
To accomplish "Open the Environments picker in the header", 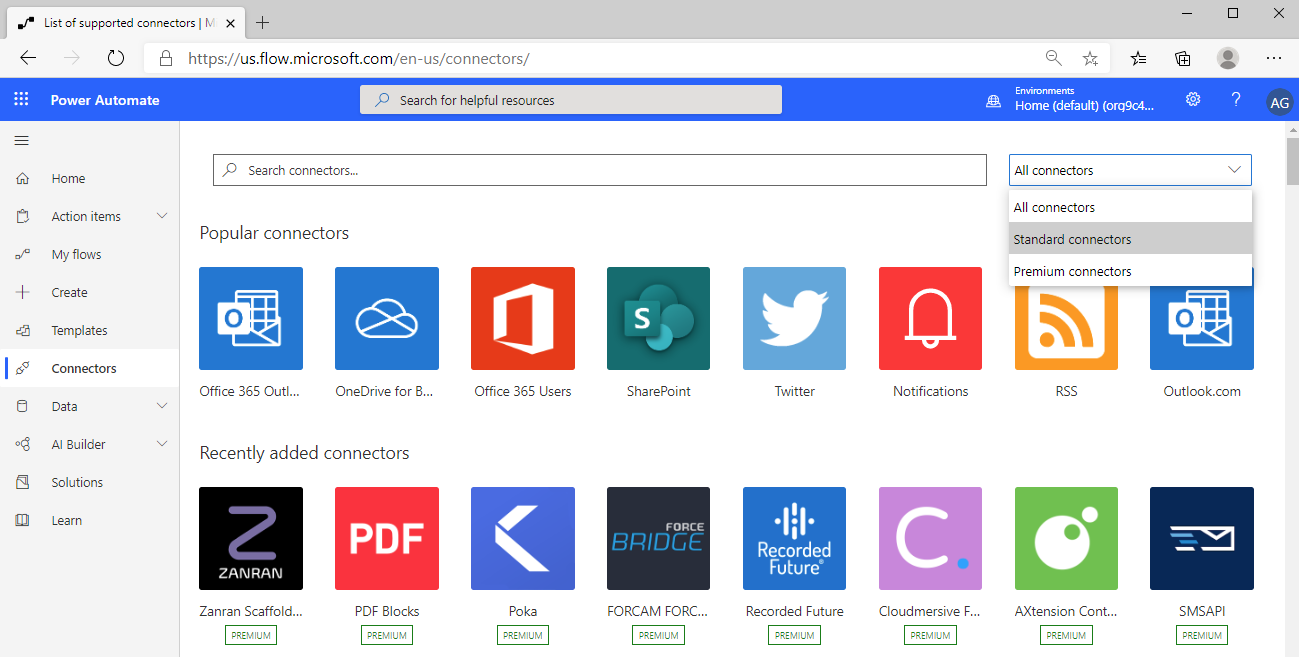I will [1071, 100].
